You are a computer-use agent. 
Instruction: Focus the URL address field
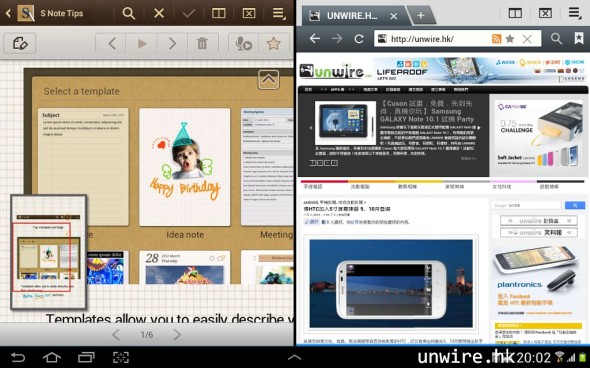(x=436, y=39)
